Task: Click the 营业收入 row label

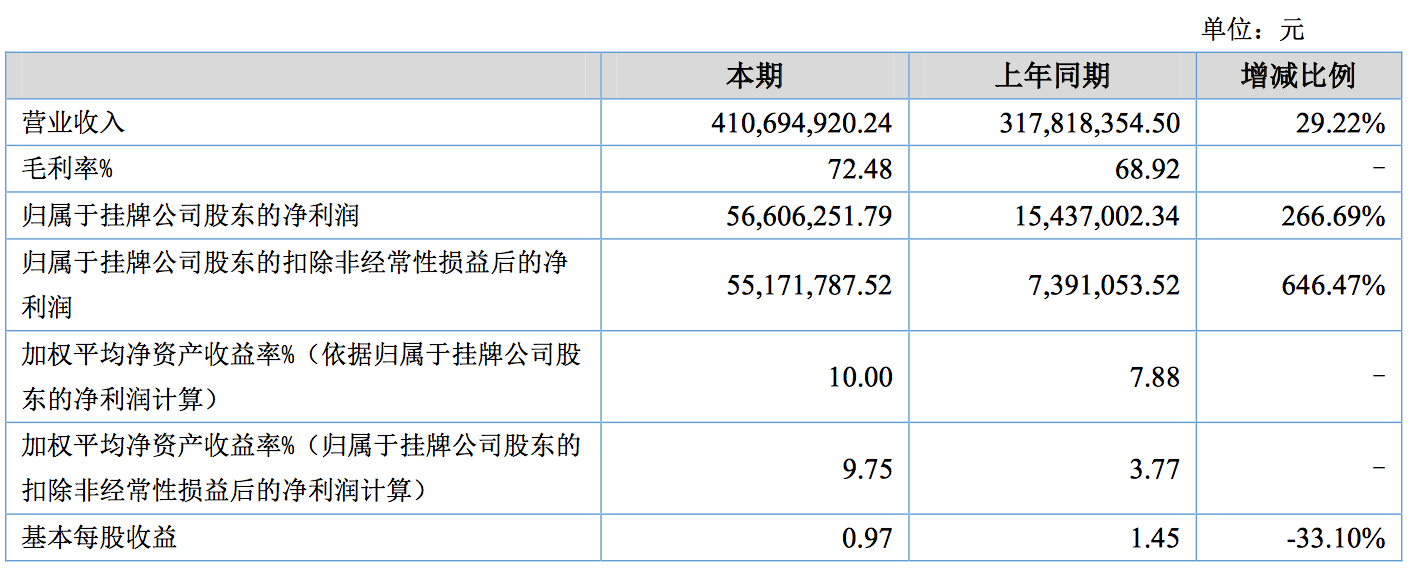Action: pyautogui.click(x=73, y=123)
